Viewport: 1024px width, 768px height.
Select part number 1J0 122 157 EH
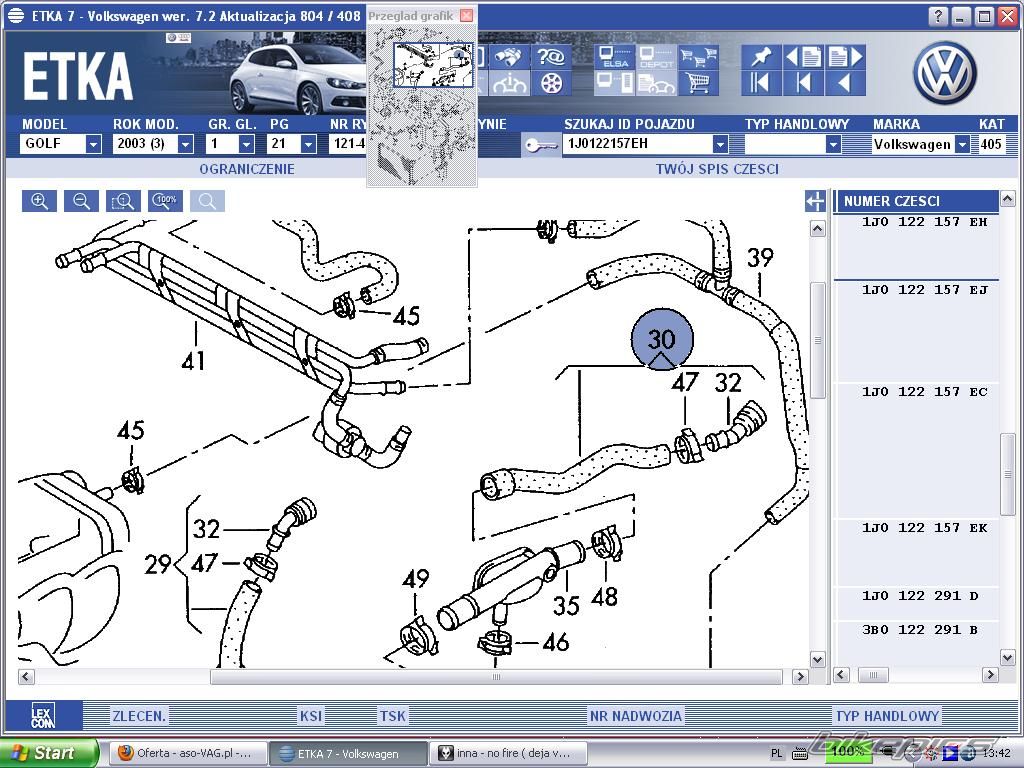coord(924,222)
